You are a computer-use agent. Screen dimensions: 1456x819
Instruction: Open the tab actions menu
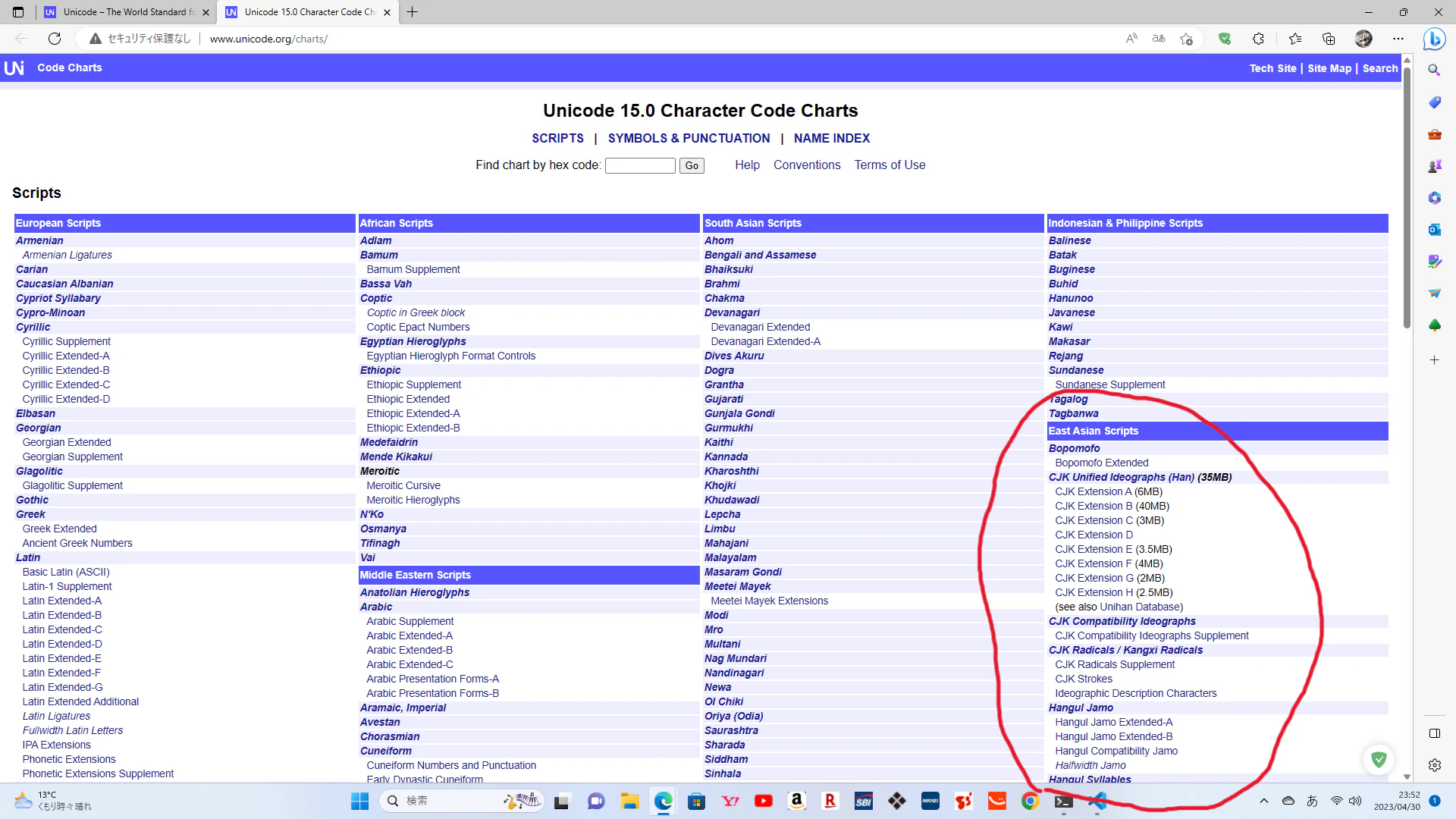(x=18, y=12)
